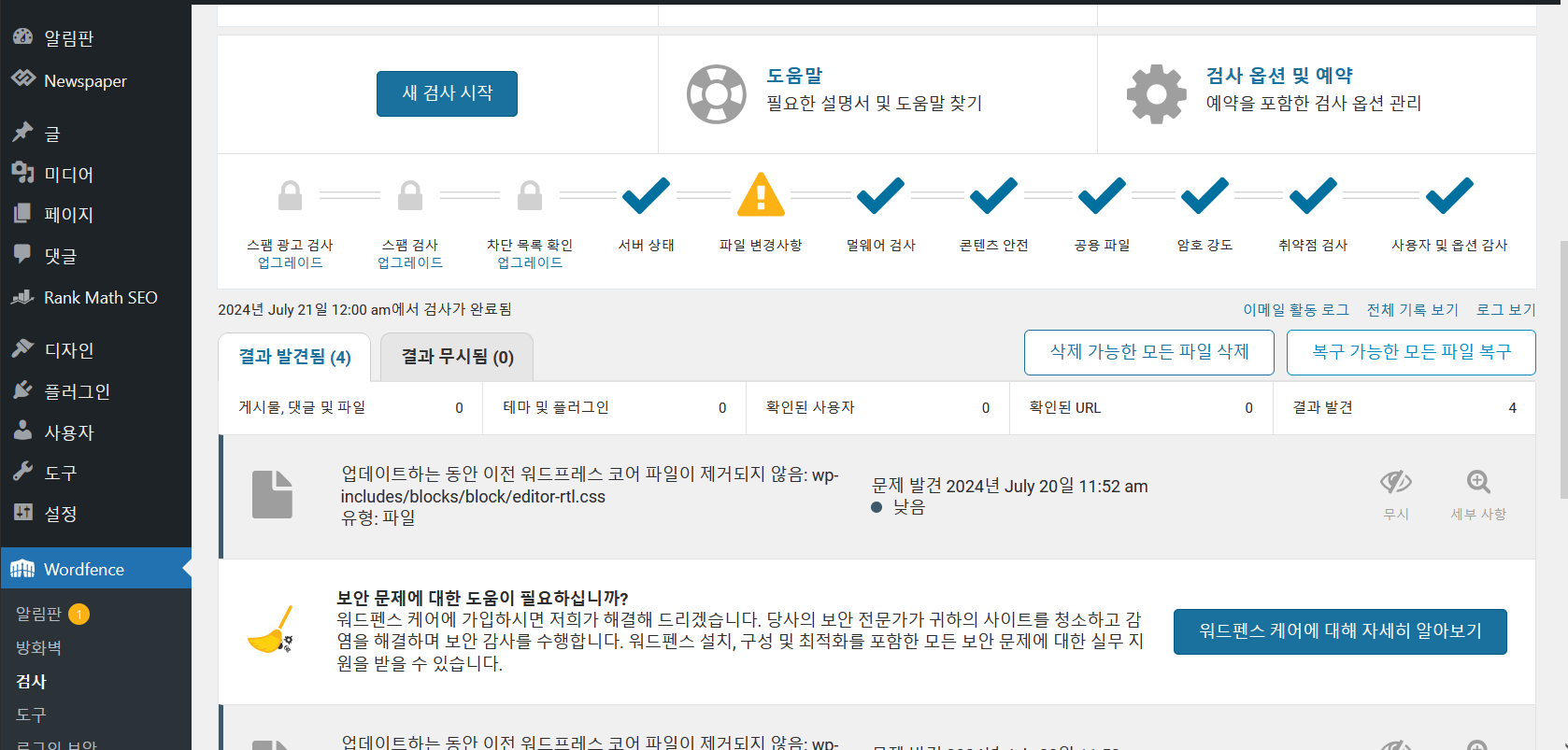
Task: Click 삭제 가능한 모든 파일 삭제 button
Action: (1149, 352)
